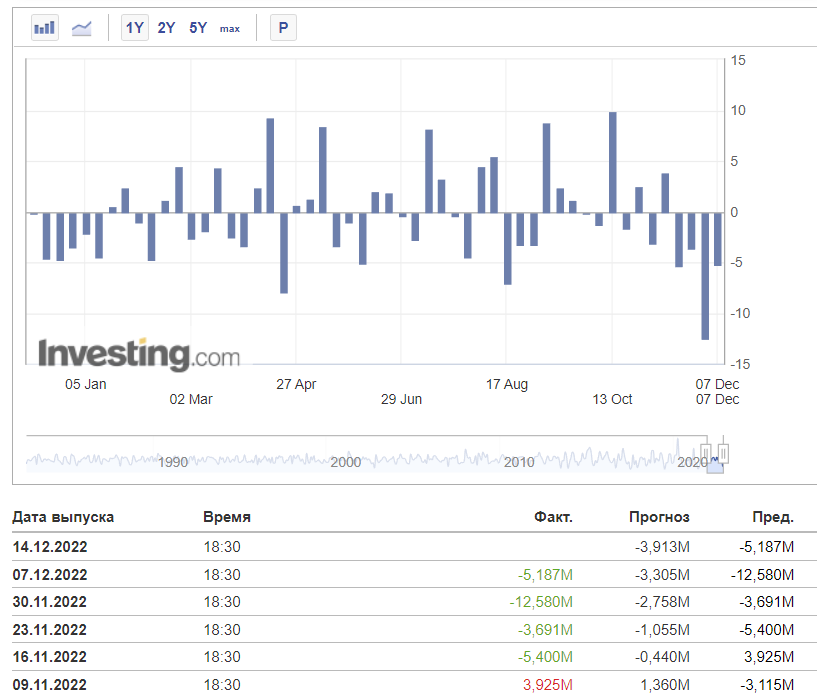The image size is (817, 698).
Task: Select the 2Y time range
Action: point(166,28)
